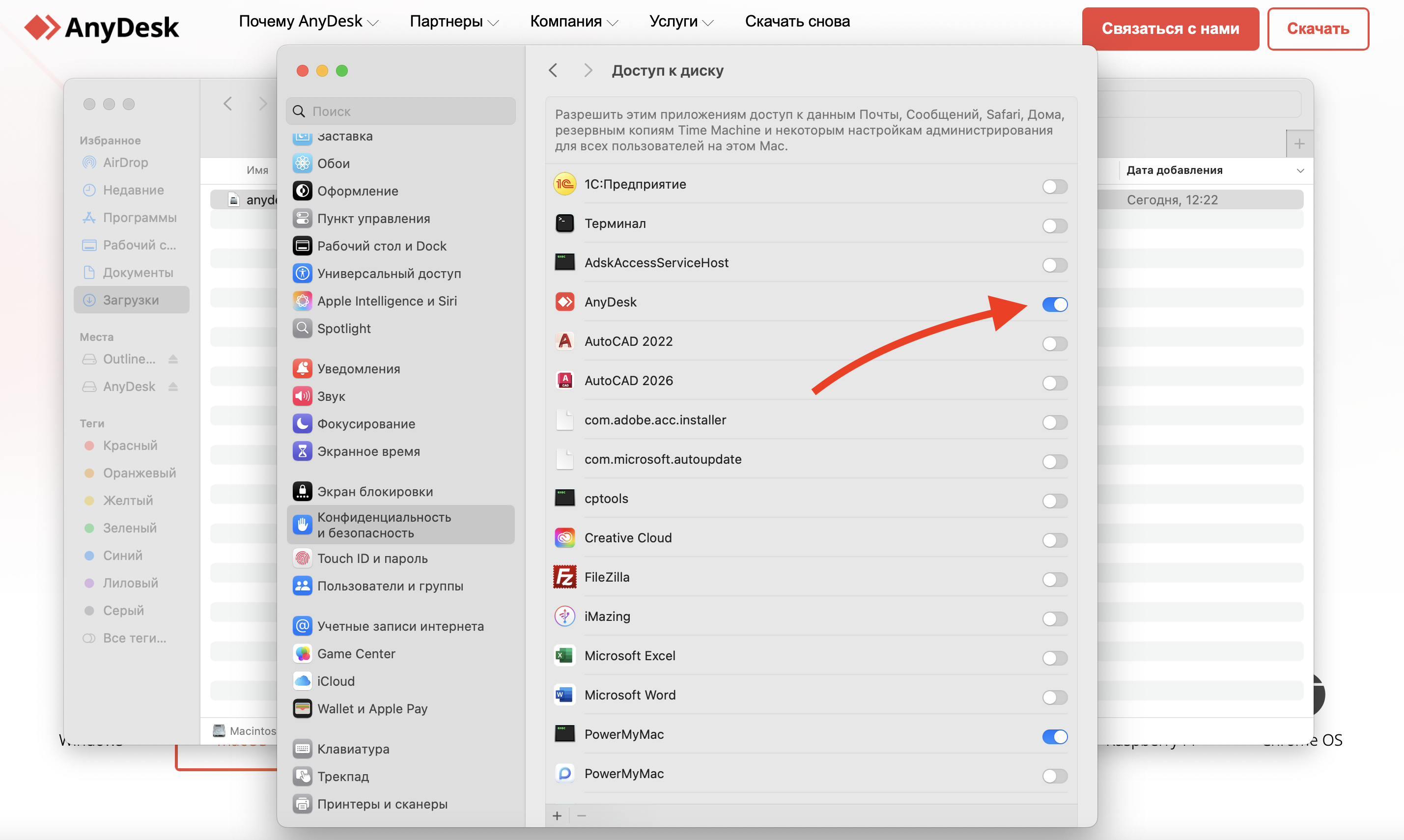Viewport: 1404px width, 840px height.
Task: Eject AnyDesk volume in Finder sidebar
Action: [173, 387]
